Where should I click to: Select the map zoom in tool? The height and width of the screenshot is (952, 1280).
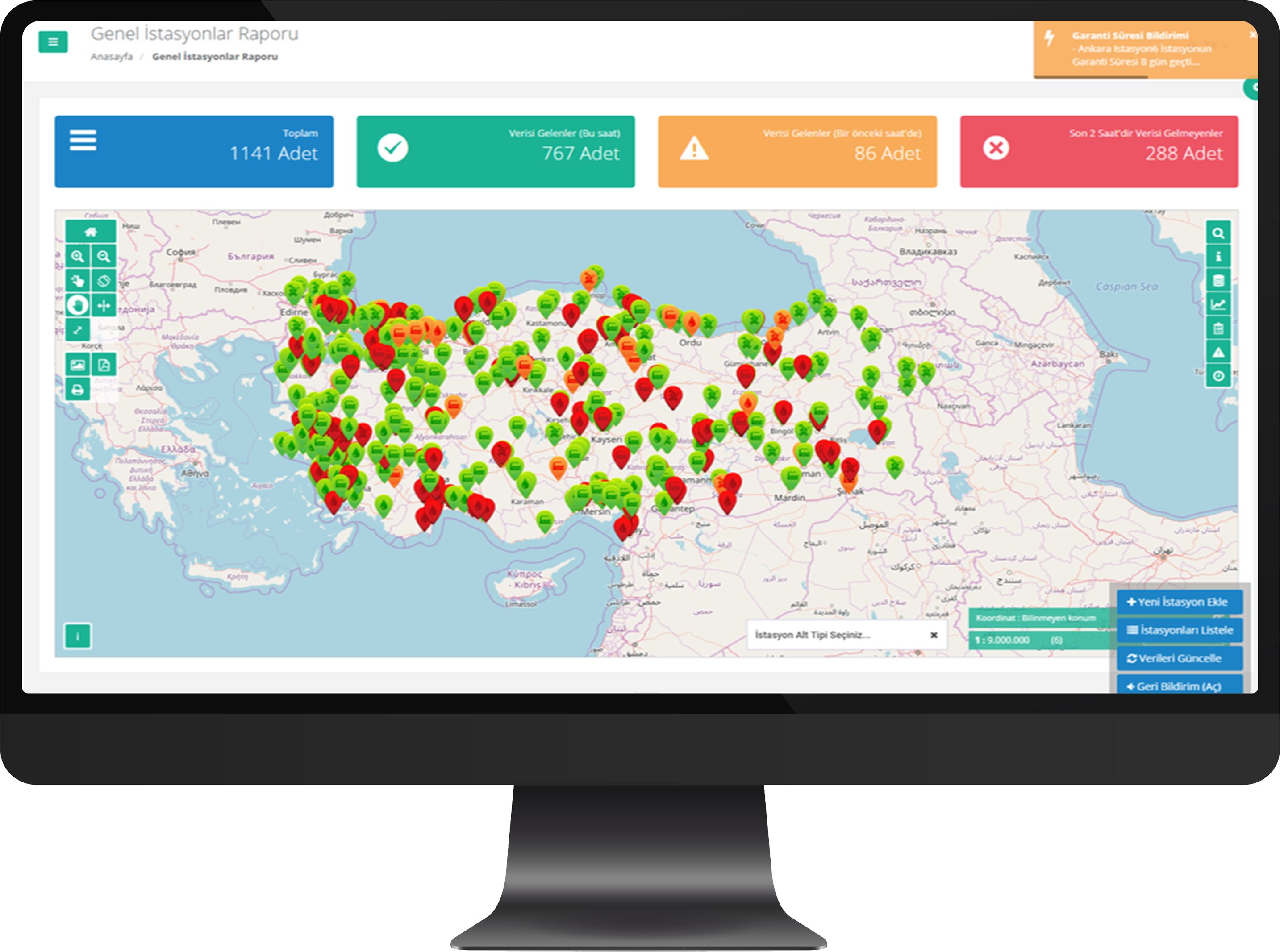(x=78, y=257)
